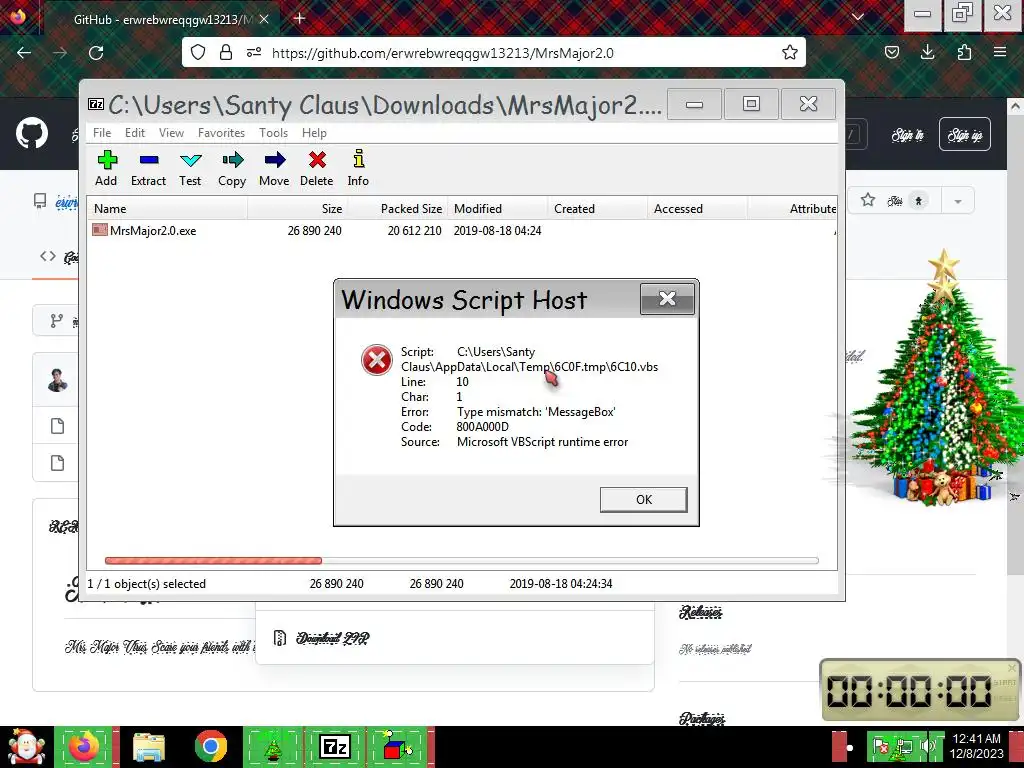Click the contributor avatar thumbnail
The height and width of the screenshot is (768, 1024).
(x=57, y=379)
